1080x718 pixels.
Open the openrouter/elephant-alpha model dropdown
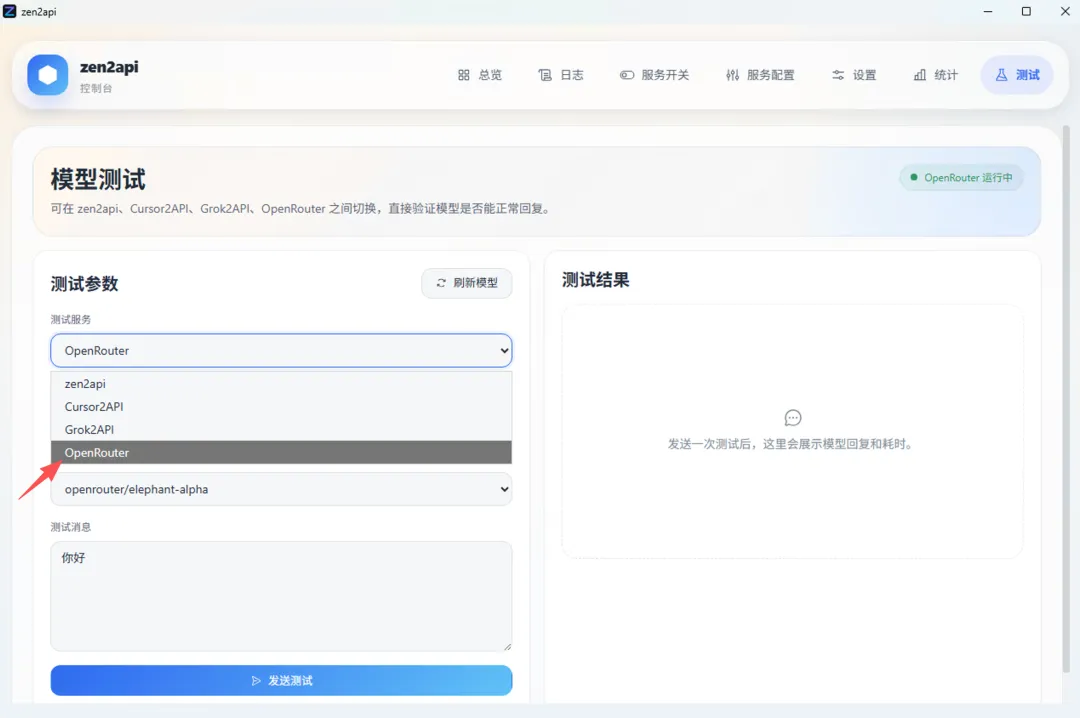pyautogui.click(x=281, y=489)
